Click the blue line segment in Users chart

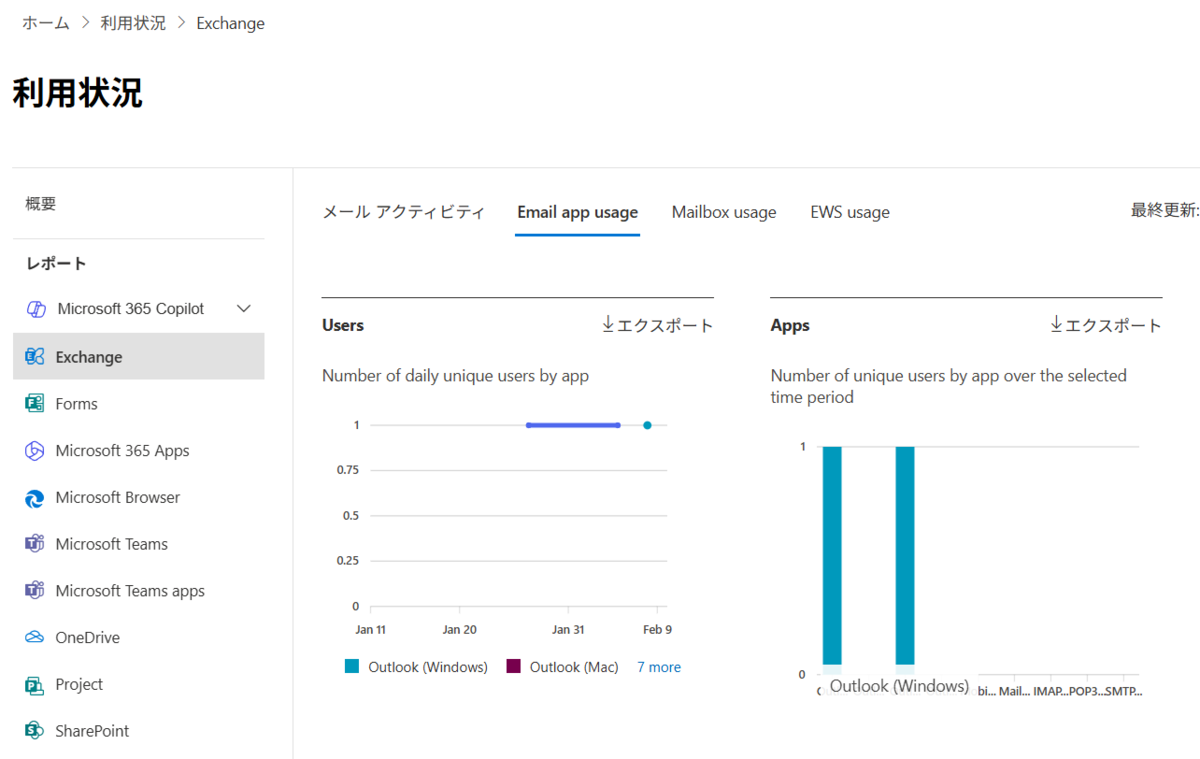click(573, 425)
